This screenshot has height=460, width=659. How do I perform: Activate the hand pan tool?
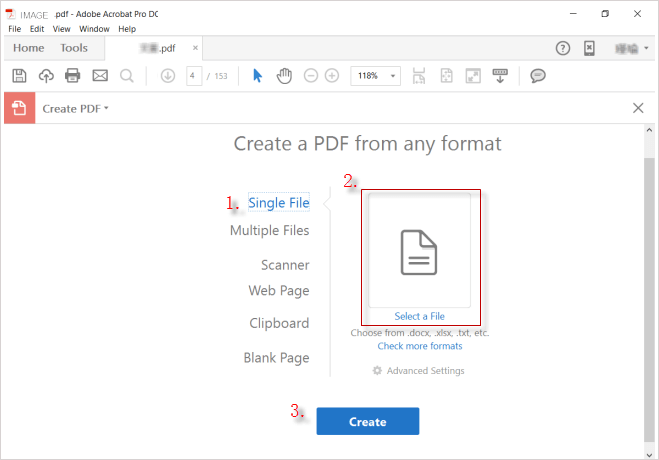click(284, 76)
